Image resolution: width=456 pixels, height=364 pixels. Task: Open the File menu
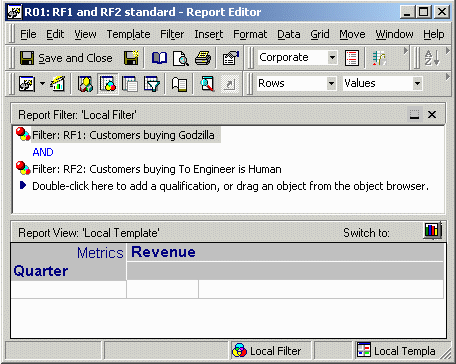(x=28, y=34)
